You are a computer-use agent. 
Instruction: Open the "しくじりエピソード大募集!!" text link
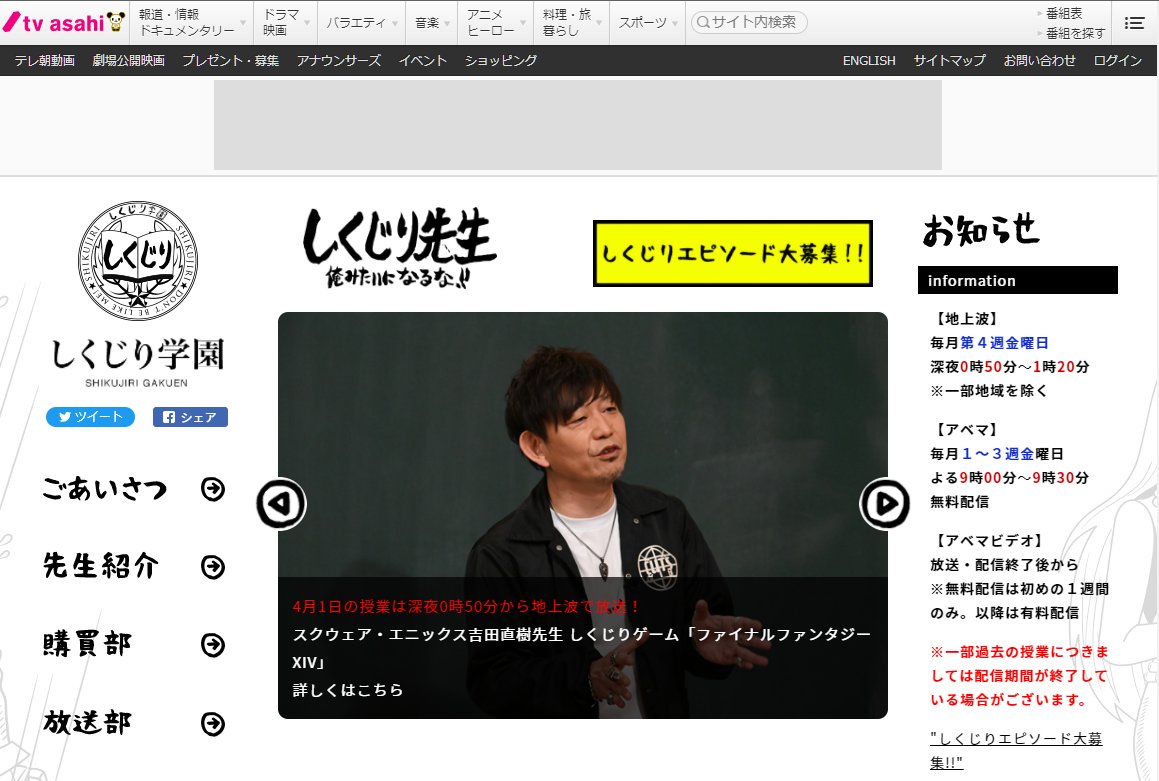pos(1016,750)
